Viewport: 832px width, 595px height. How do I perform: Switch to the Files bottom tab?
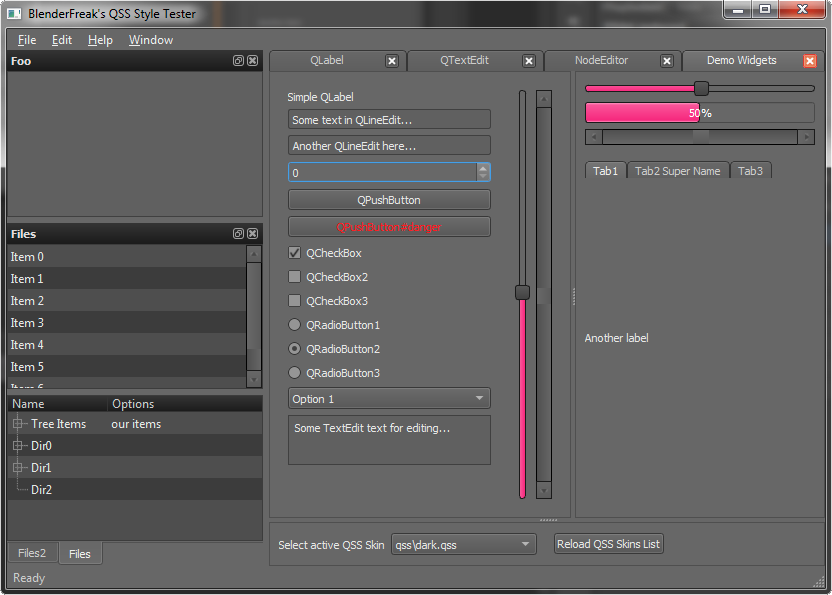pyautogui.click(x=80, y=554)
